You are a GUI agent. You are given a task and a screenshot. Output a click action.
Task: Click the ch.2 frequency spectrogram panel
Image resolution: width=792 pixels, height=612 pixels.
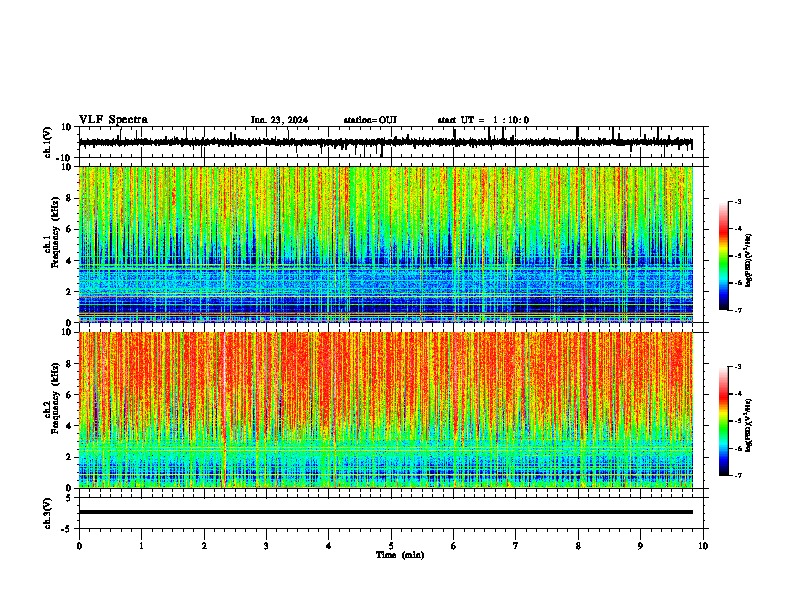(x=385, y=410)
